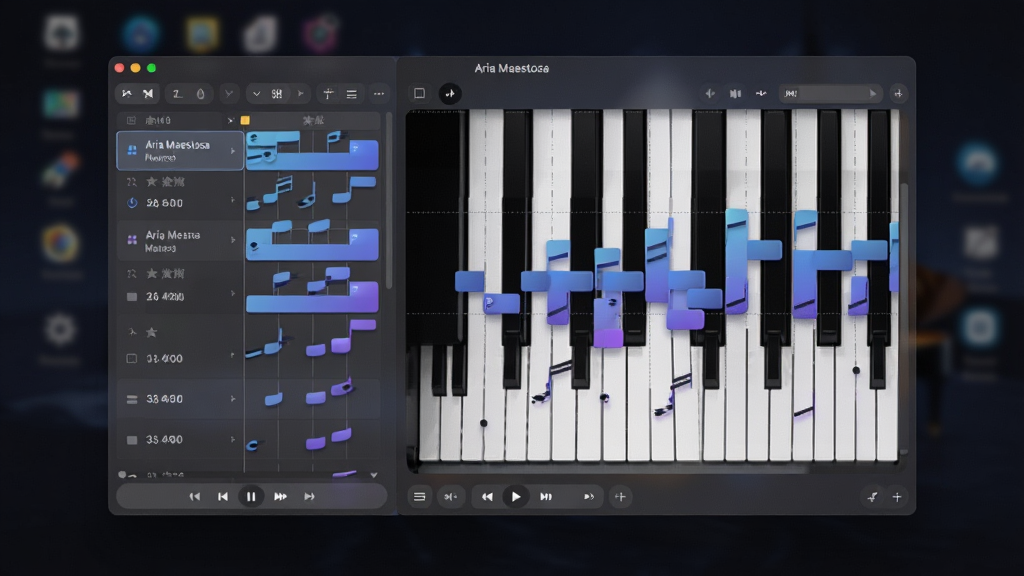Image resolution: width=1024 pixels, height=576 pixels.
Task: Expand the 38 400 row arrow
Action: 233,399
